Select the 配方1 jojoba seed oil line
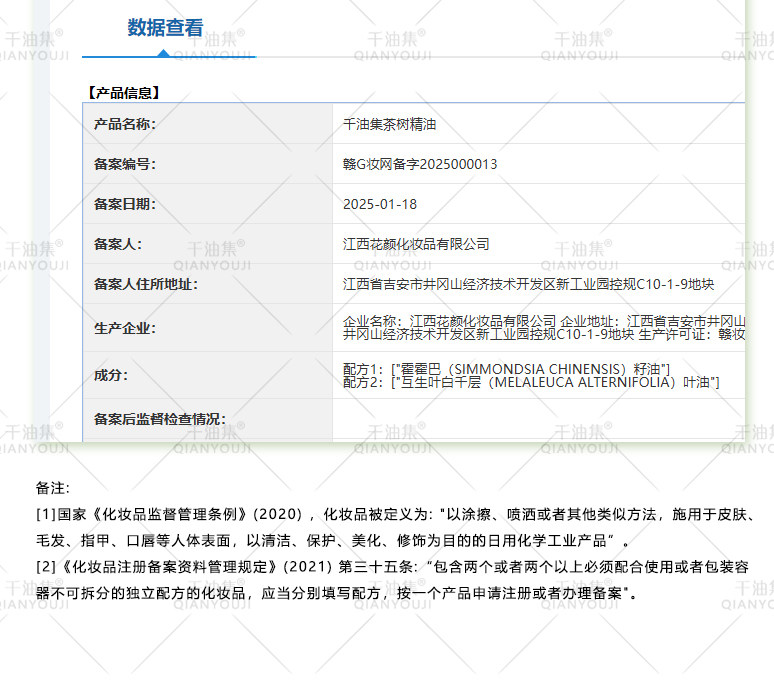This screenshot has width=774, height=688. tap(506, 369)
